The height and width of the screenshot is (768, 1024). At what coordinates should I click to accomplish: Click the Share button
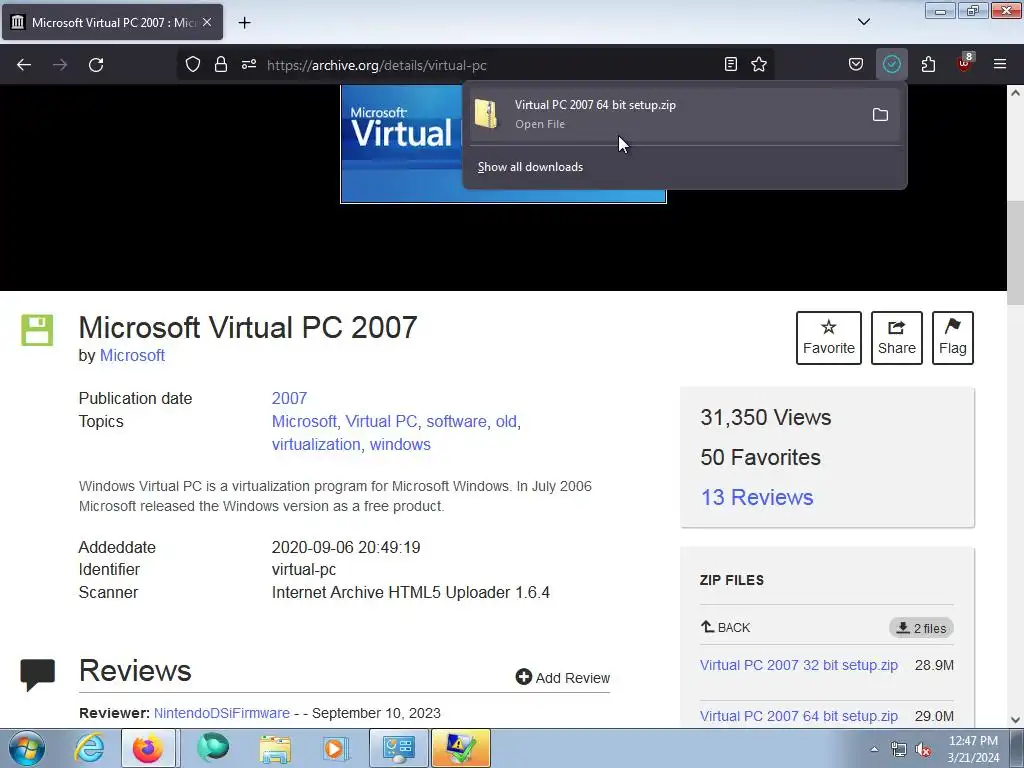897,338
